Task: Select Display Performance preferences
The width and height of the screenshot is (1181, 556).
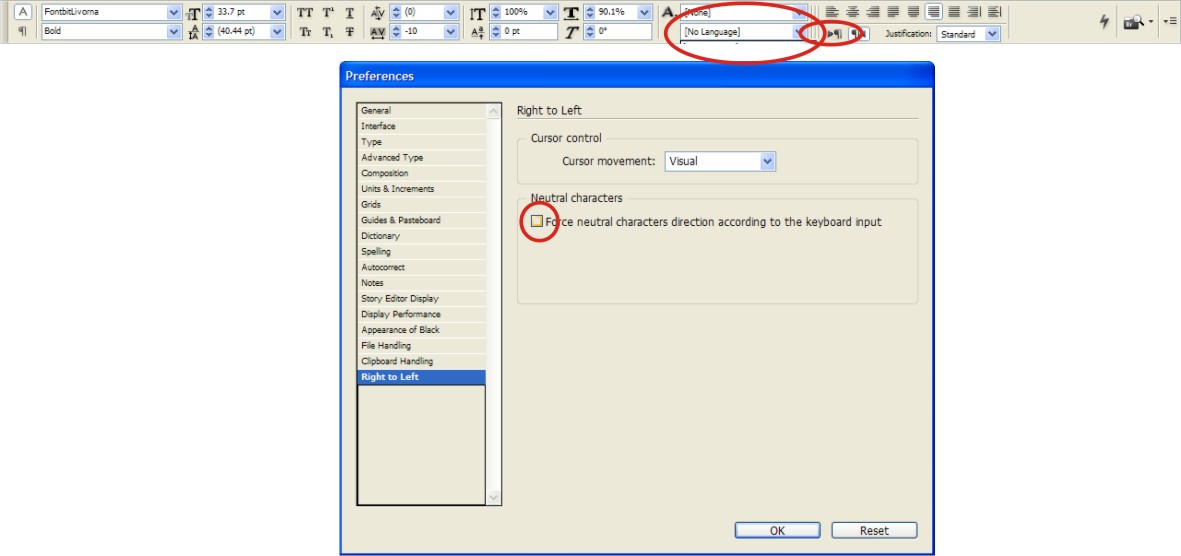Action: pos(421,314)
